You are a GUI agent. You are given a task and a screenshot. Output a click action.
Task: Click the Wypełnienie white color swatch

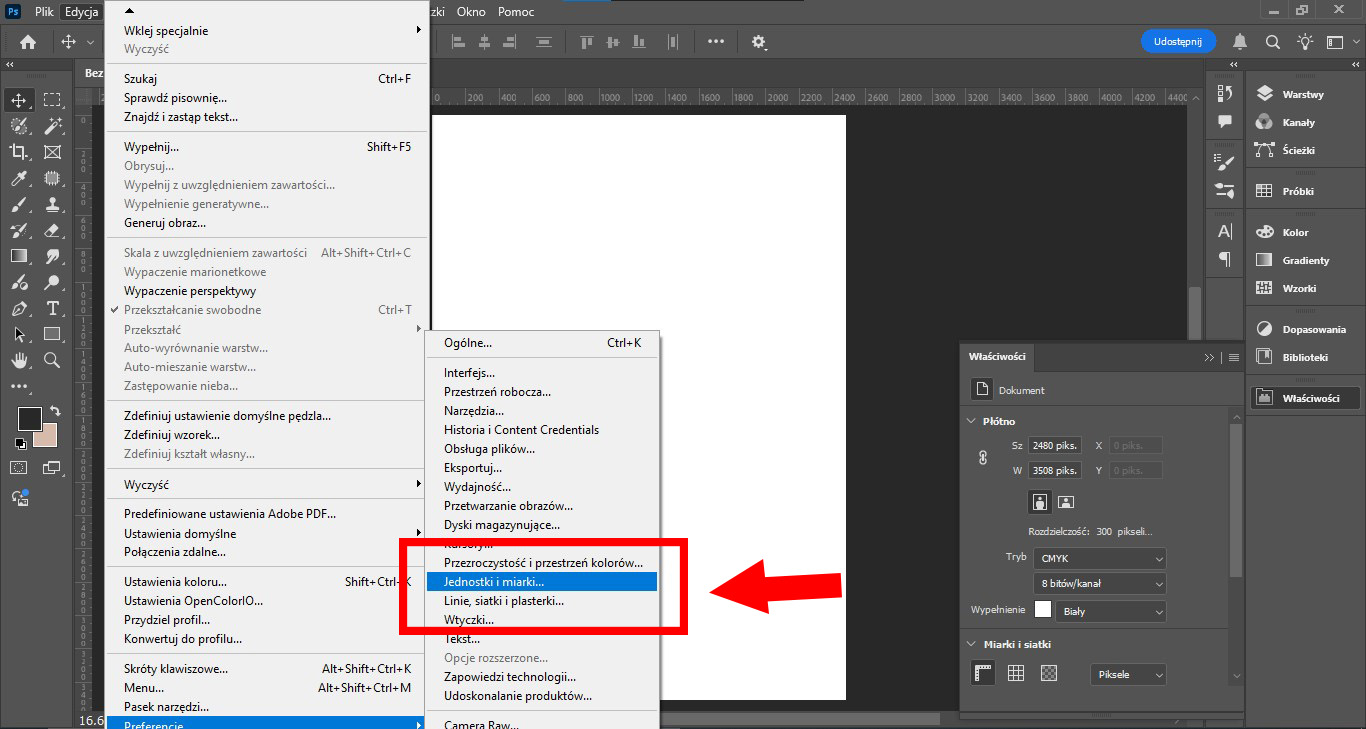tap(1043, 610)
